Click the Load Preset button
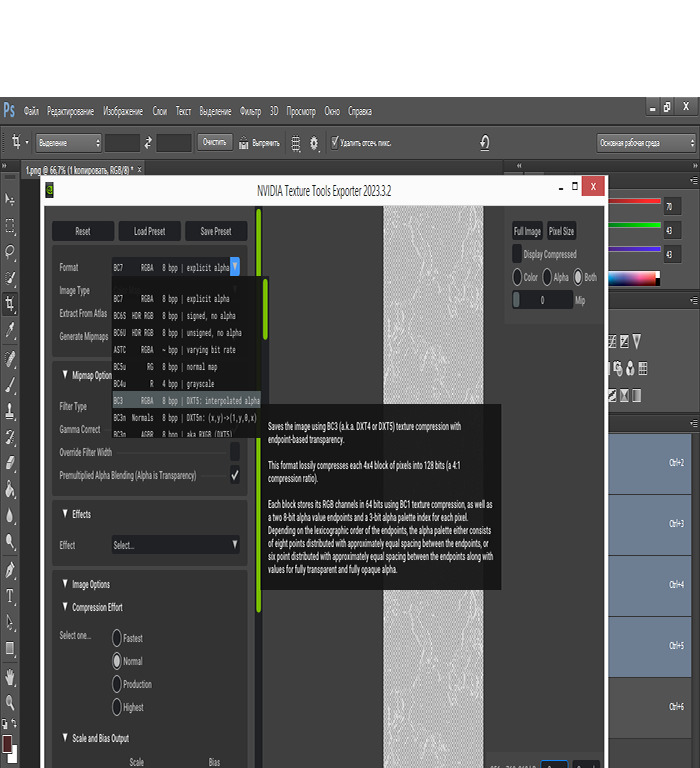 [149, 231]
